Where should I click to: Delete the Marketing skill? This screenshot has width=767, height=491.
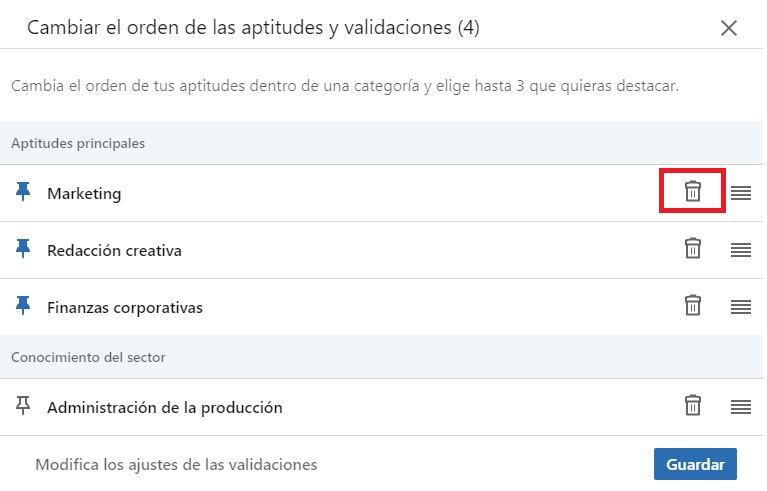692,192
